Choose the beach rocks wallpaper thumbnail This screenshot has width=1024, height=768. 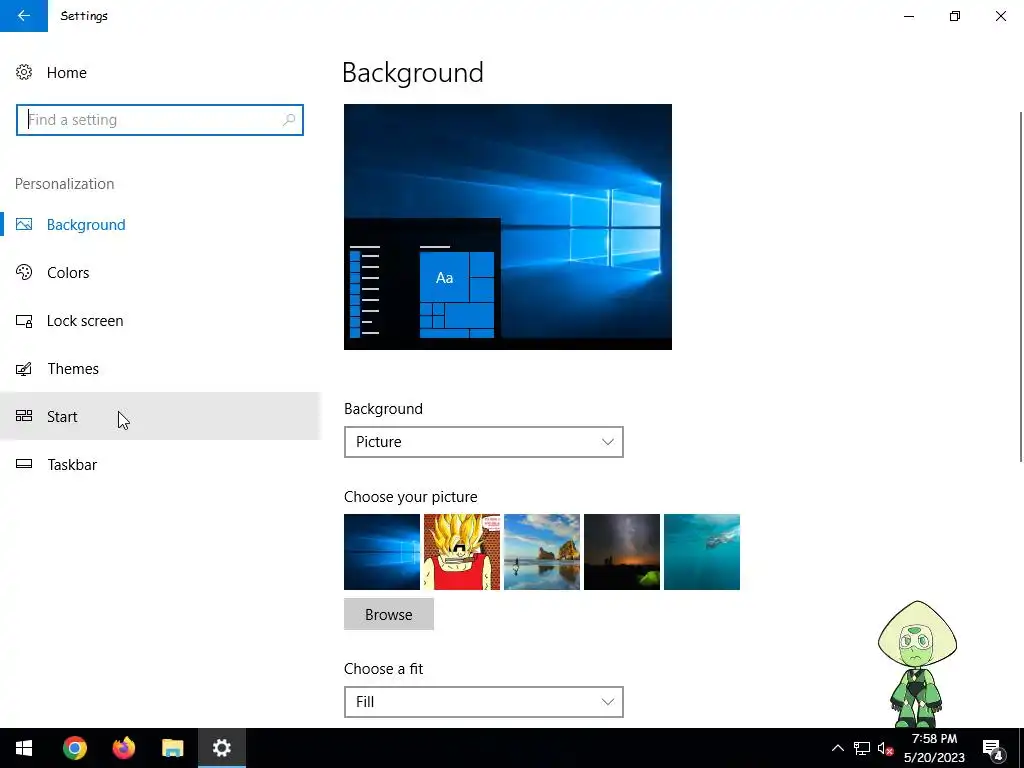click(x=542, y=552)
